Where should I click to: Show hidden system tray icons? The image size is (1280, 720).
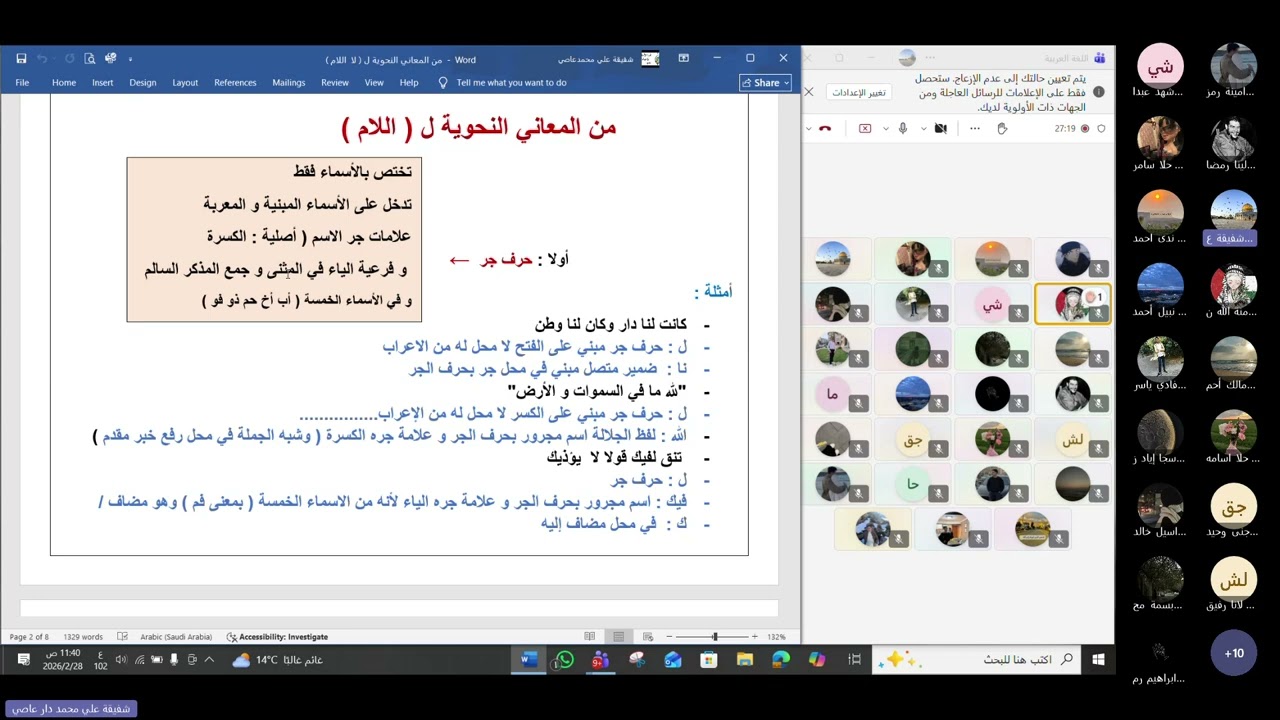[208, 659]
